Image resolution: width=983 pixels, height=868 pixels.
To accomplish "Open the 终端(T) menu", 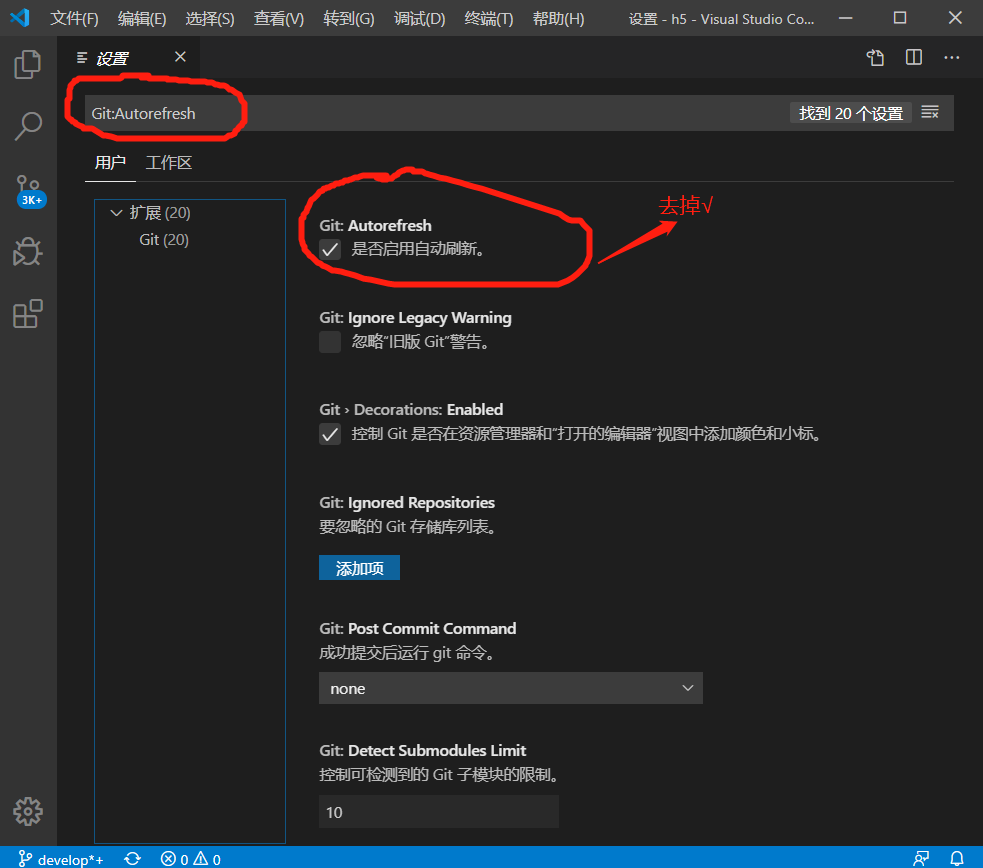I will click(488, 19).
